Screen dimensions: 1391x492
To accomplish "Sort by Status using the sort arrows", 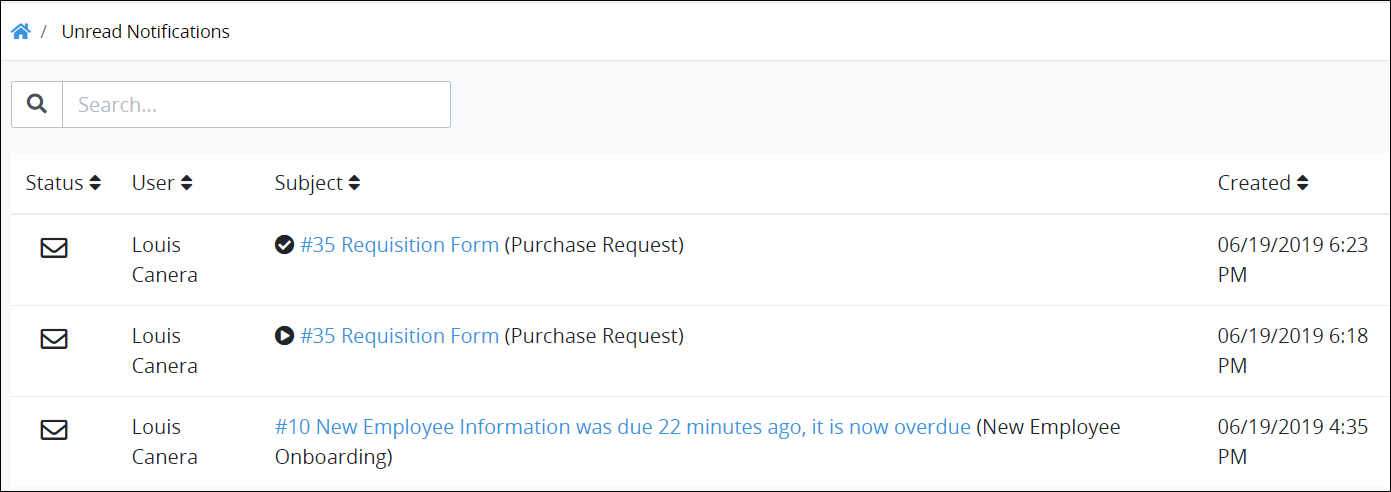I will point(95,183).
